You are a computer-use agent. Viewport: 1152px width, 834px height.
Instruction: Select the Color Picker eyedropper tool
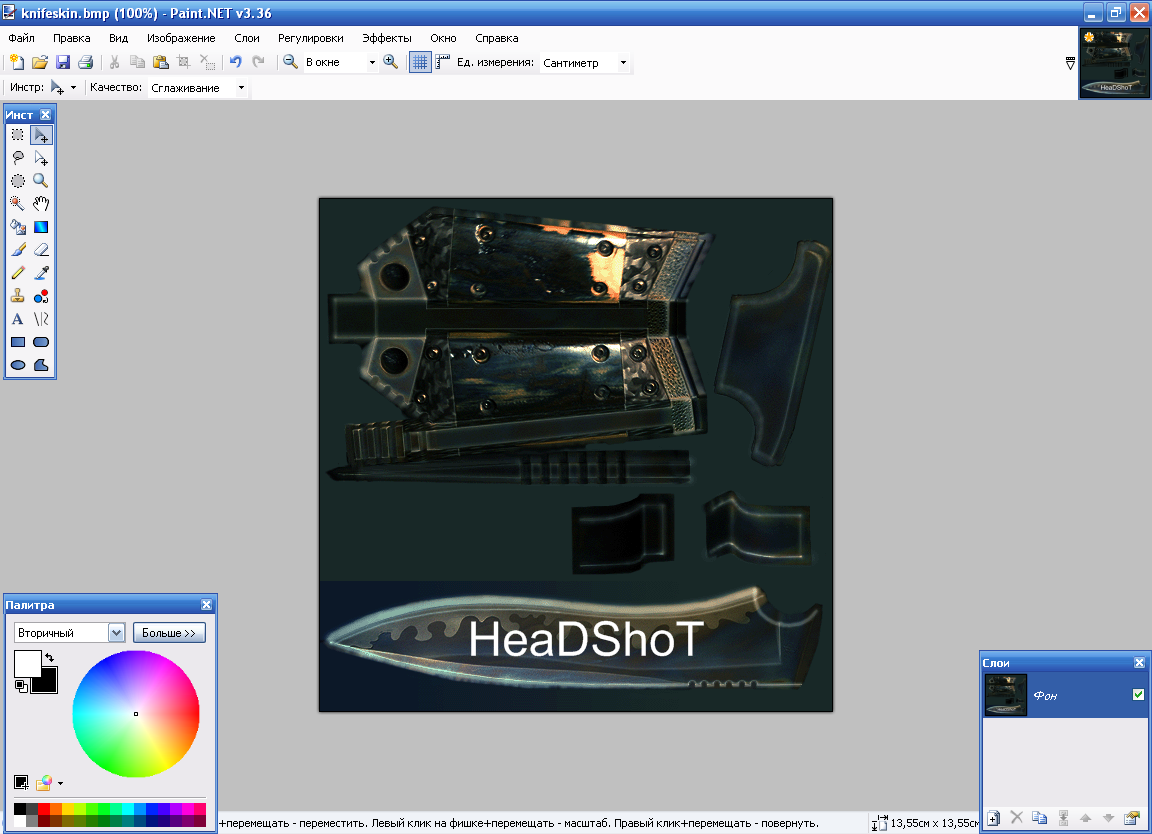click(41, 273)
